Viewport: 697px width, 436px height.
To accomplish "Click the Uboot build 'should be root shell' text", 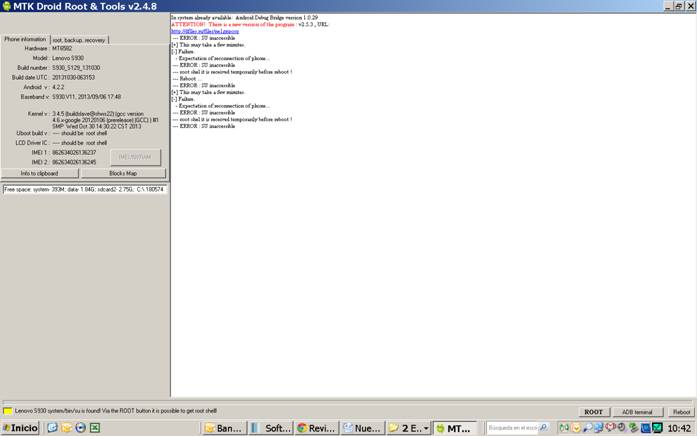I will [80, 133].
